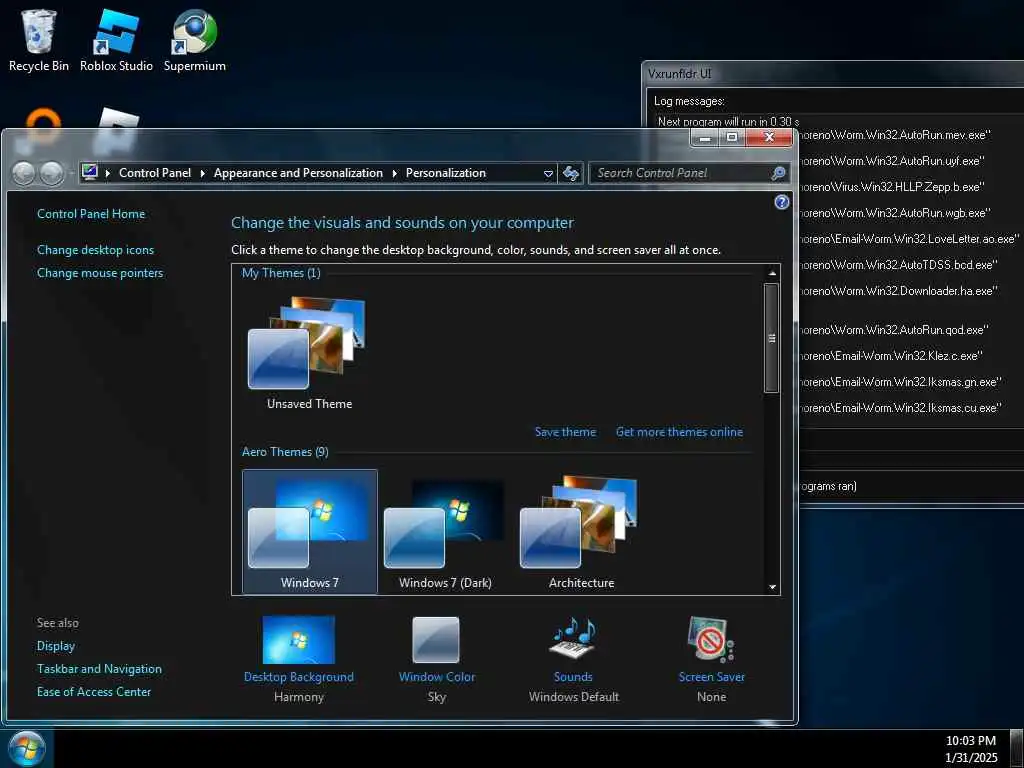Viewport: 1024px width, 768px height.
Task: Click the Screen Saver text link
Action: (x=711, y=677)
